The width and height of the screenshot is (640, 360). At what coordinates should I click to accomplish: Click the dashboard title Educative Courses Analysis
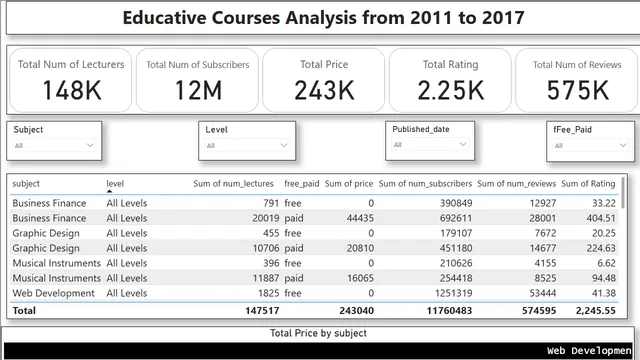coord(323,18)
